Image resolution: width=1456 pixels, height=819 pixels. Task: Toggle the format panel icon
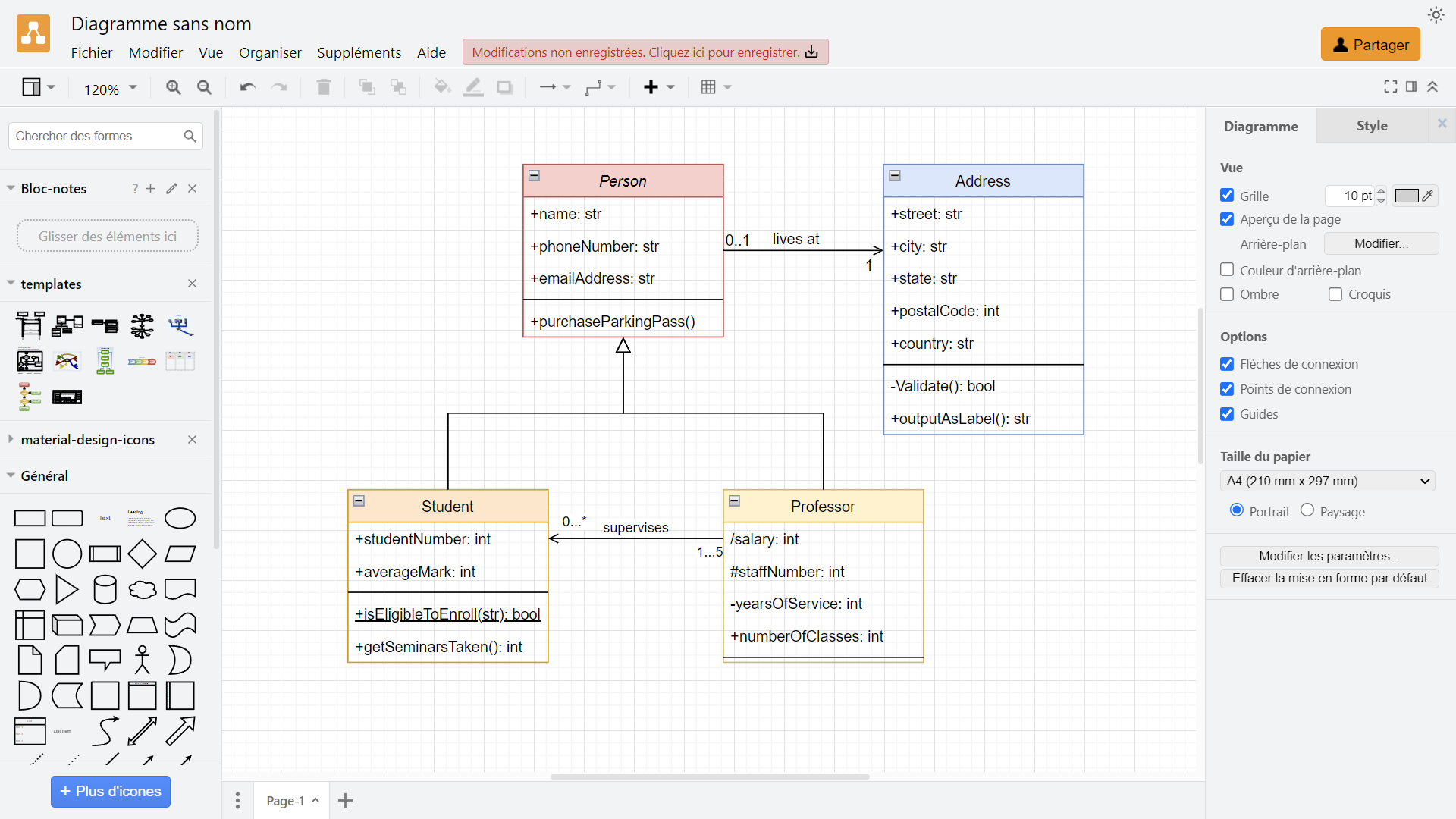tap(1411, 86)
